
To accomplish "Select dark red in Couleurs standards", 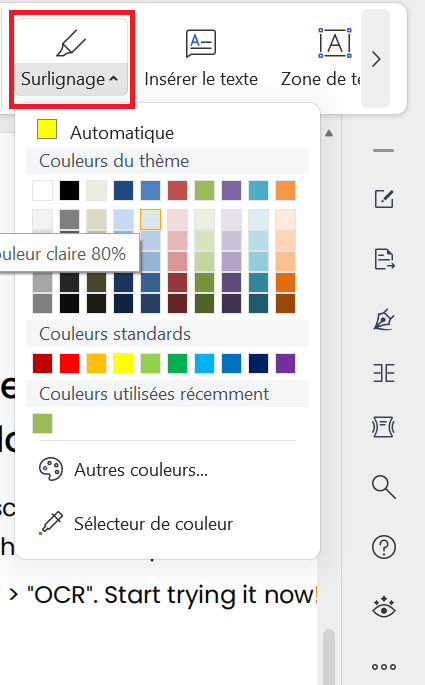I will pos(42,363).
